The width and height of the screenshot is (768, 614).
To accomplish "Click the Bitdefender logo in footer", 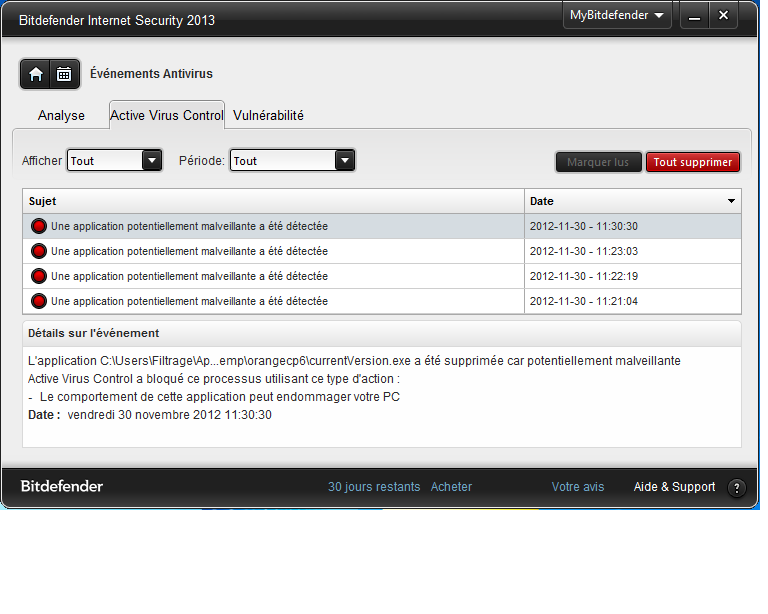I will point(62,486).
